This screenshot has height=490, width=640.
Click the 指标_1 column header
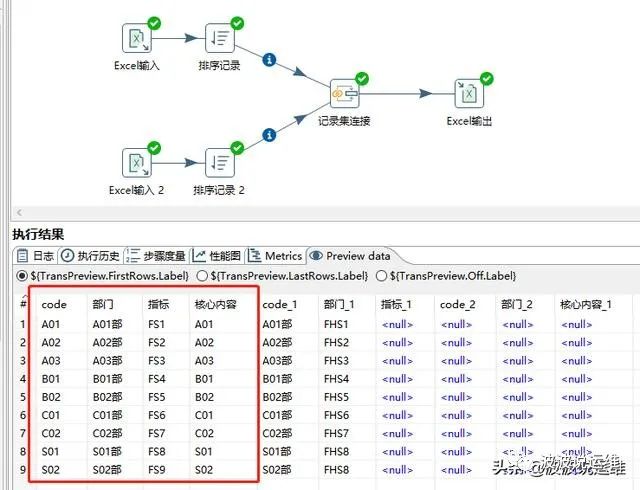tap(396, 305)
